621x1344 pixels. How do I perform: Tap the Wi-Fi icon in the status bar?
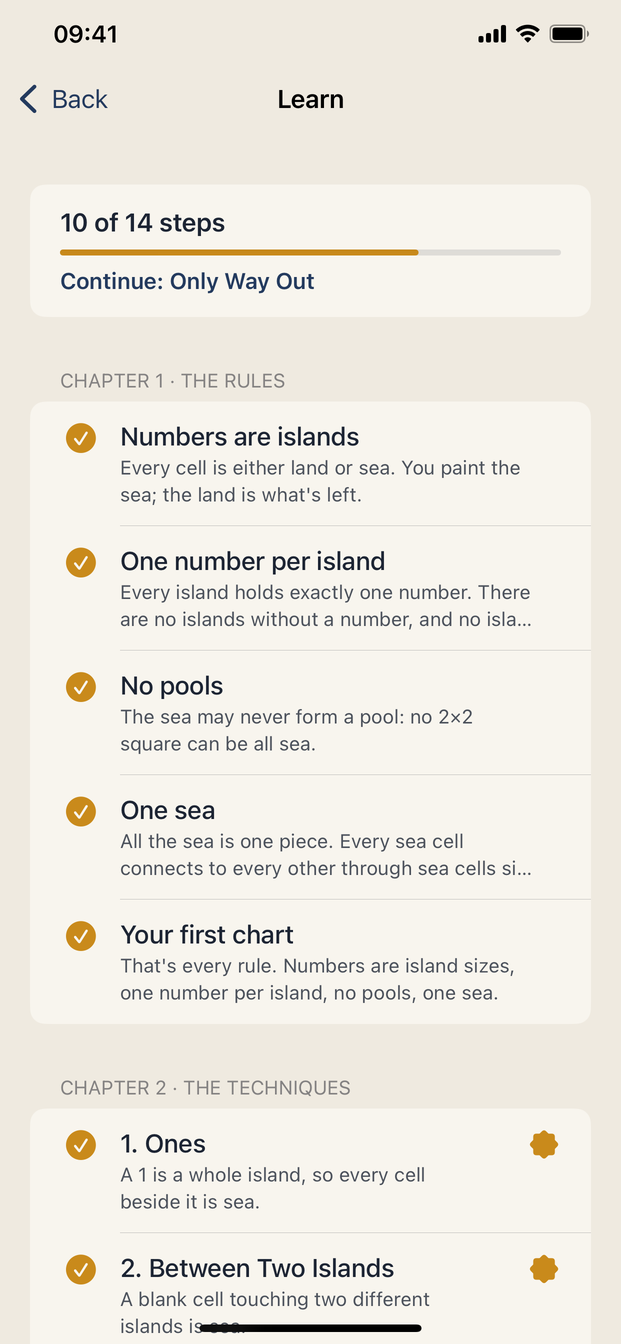coord(527,34)
